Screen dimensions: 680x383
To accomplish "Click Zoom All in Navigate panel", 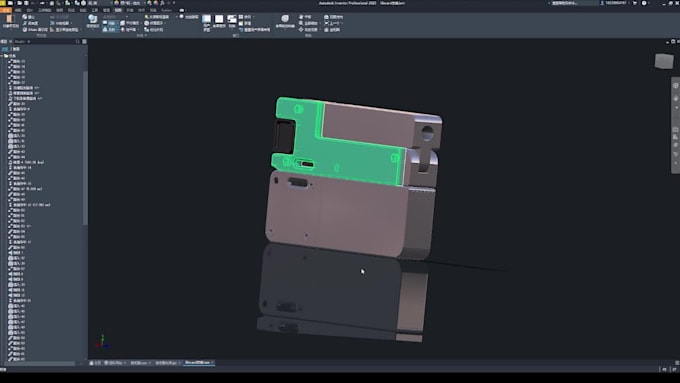I will pyautogui.click(x=309, y=23).
